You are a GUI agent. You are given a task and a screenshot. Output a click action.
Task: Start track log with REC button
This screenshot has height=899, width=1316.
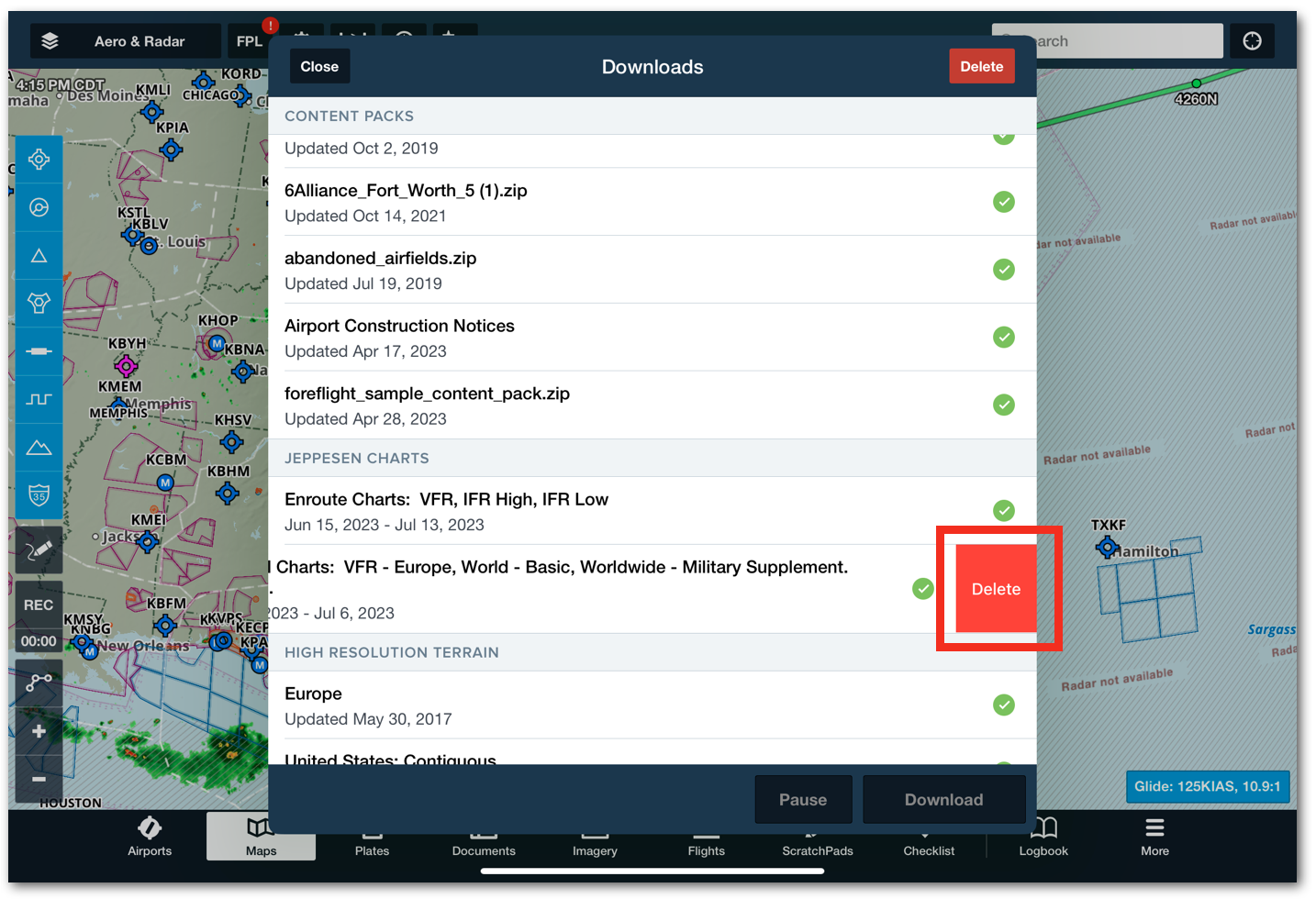(x=39, y=605)
